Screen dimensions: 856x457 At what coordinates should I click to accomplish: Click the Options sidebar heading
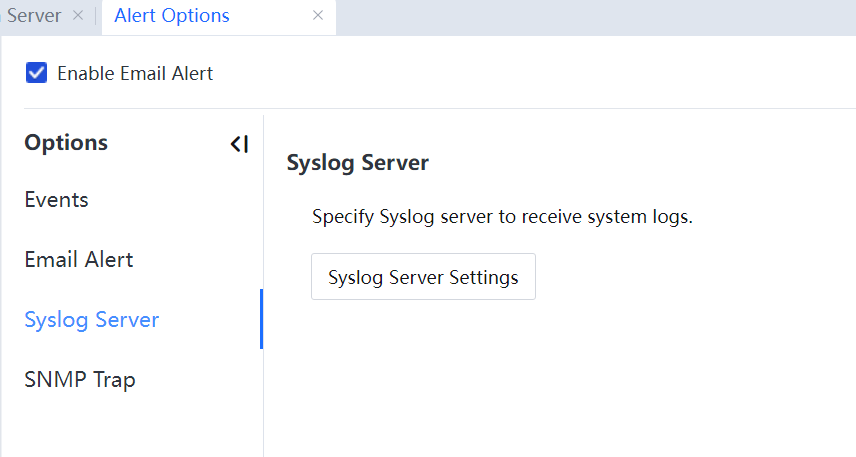click(x=66, y=143)
